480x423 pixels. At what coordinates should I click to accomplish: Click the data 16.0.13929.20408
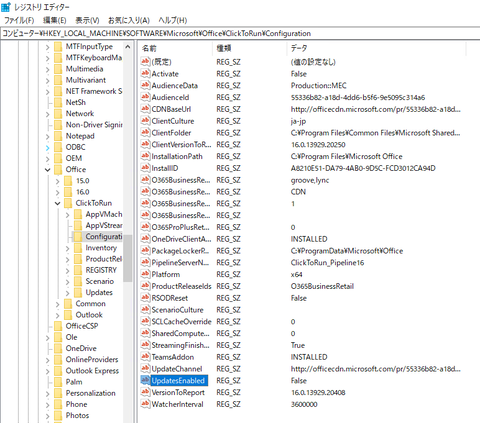pyautogui.click(x=318, y=392)
